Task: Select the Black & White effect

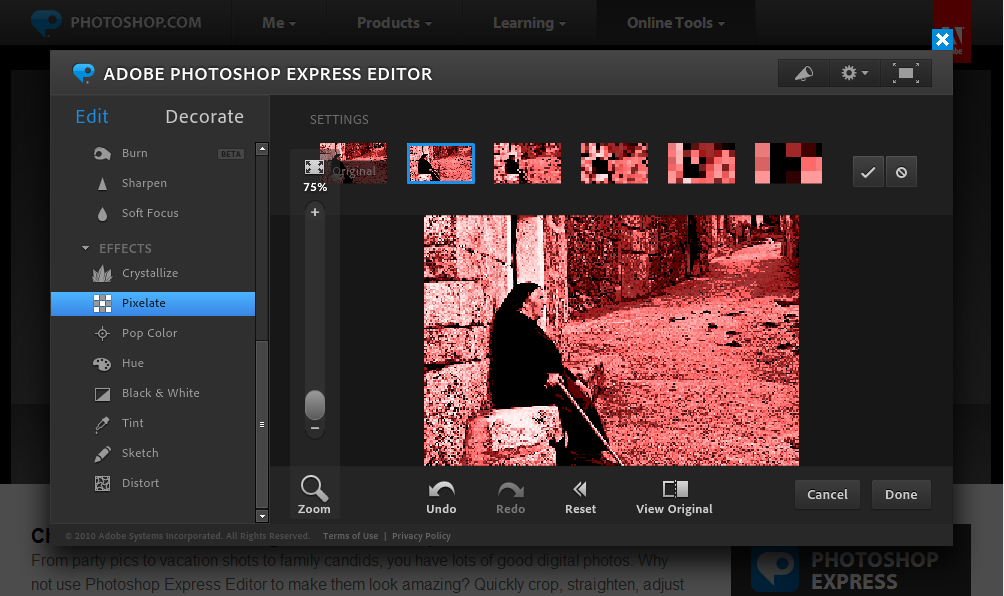Action: point(160,393)
